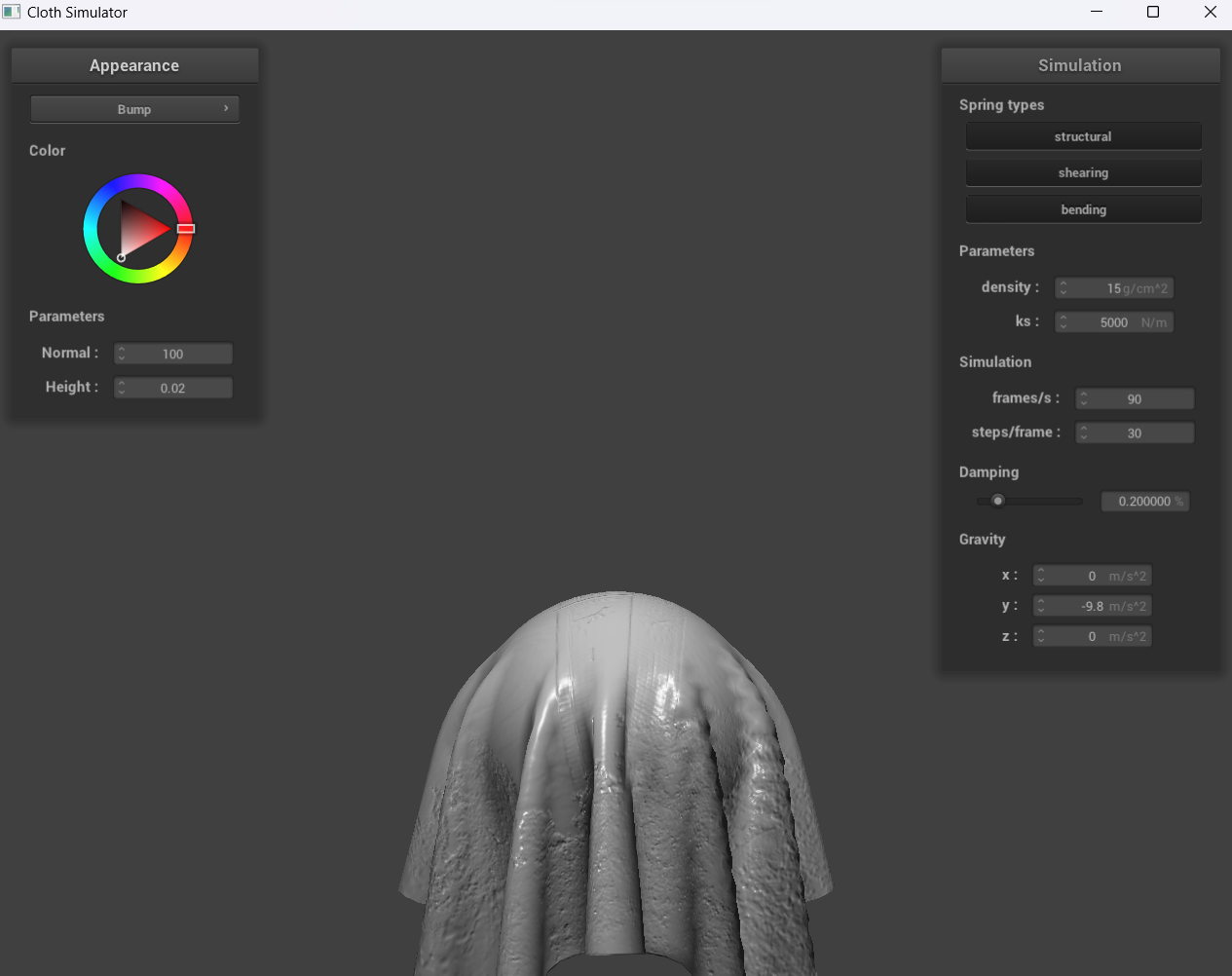Toggle the bending spring type
Image resolution: width=1232 pixels, height=976 pixels.
click(1083, 209)
